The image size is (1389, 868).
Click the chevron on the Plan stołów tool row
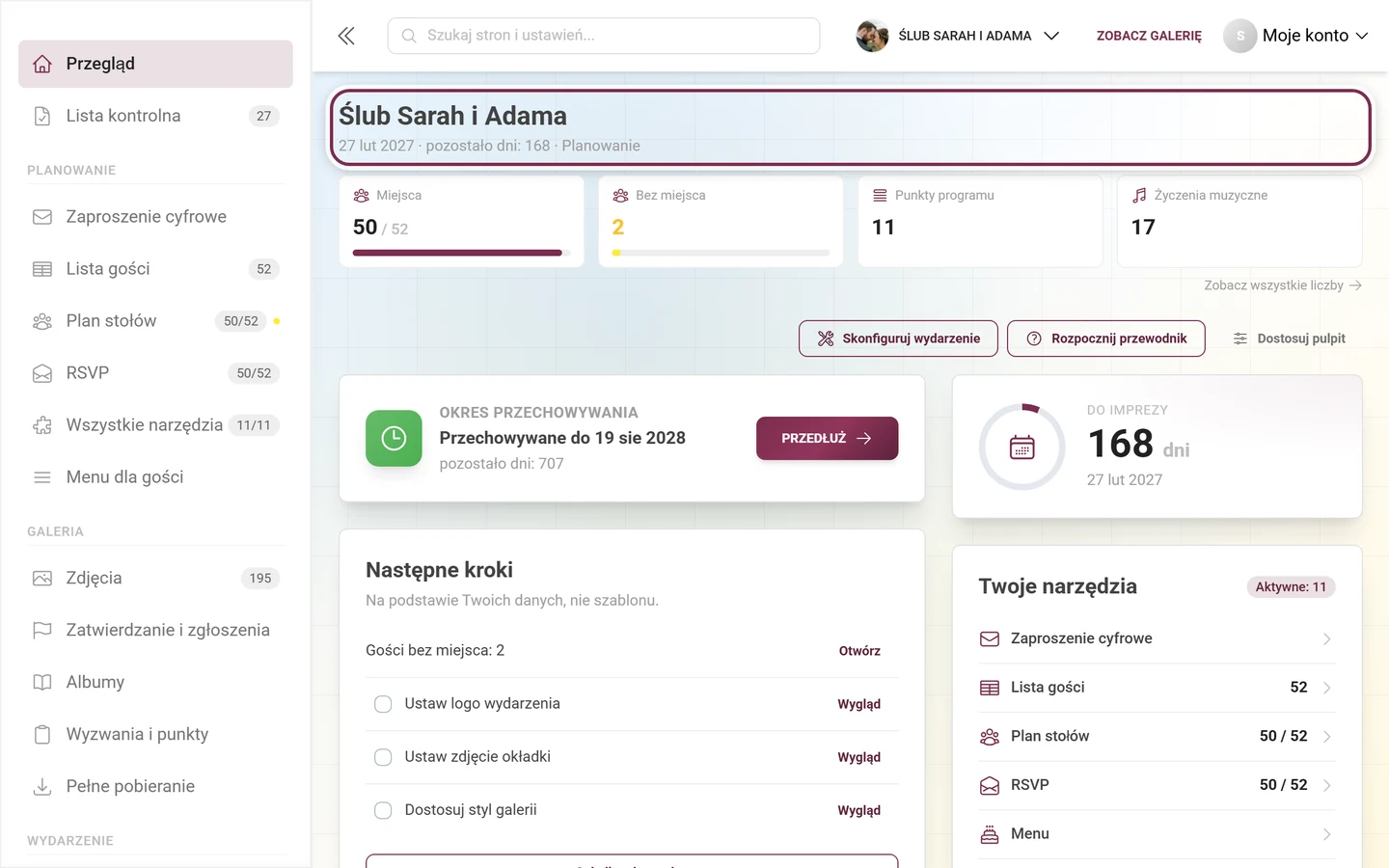point(1327,737)
